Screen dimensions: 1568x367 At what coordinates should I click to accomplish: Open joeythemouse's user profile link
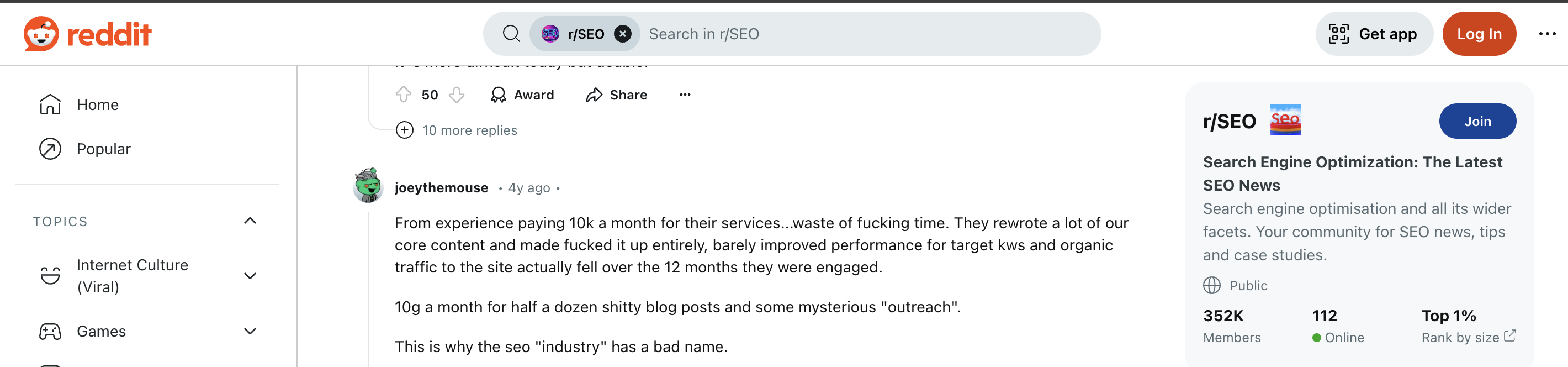point(441,188)
